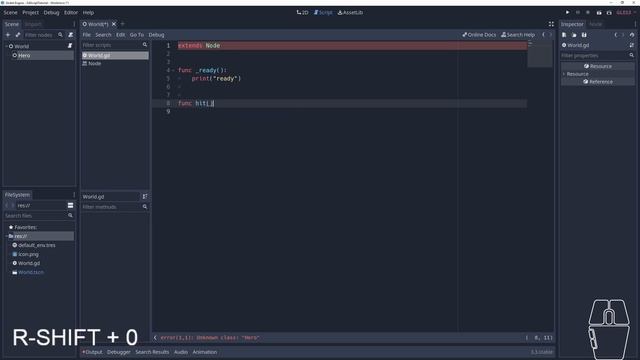Open Inspector object history icon

click(632, 35)
